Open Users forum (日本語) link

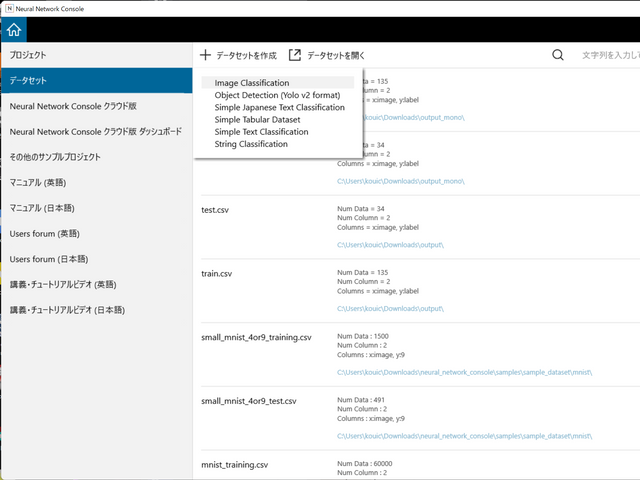tap(97, 259)
